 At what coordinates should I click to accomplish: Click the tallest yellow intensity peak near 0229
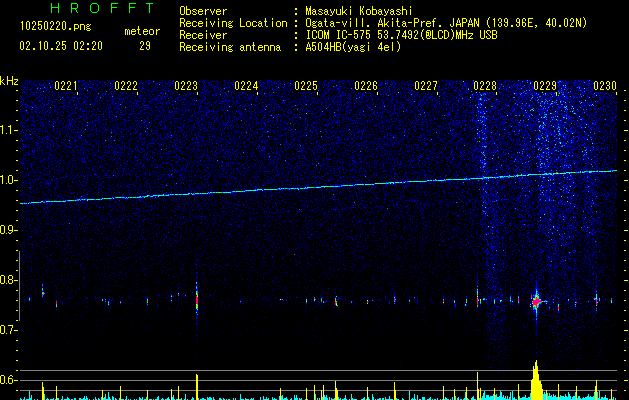coord(536,380)
